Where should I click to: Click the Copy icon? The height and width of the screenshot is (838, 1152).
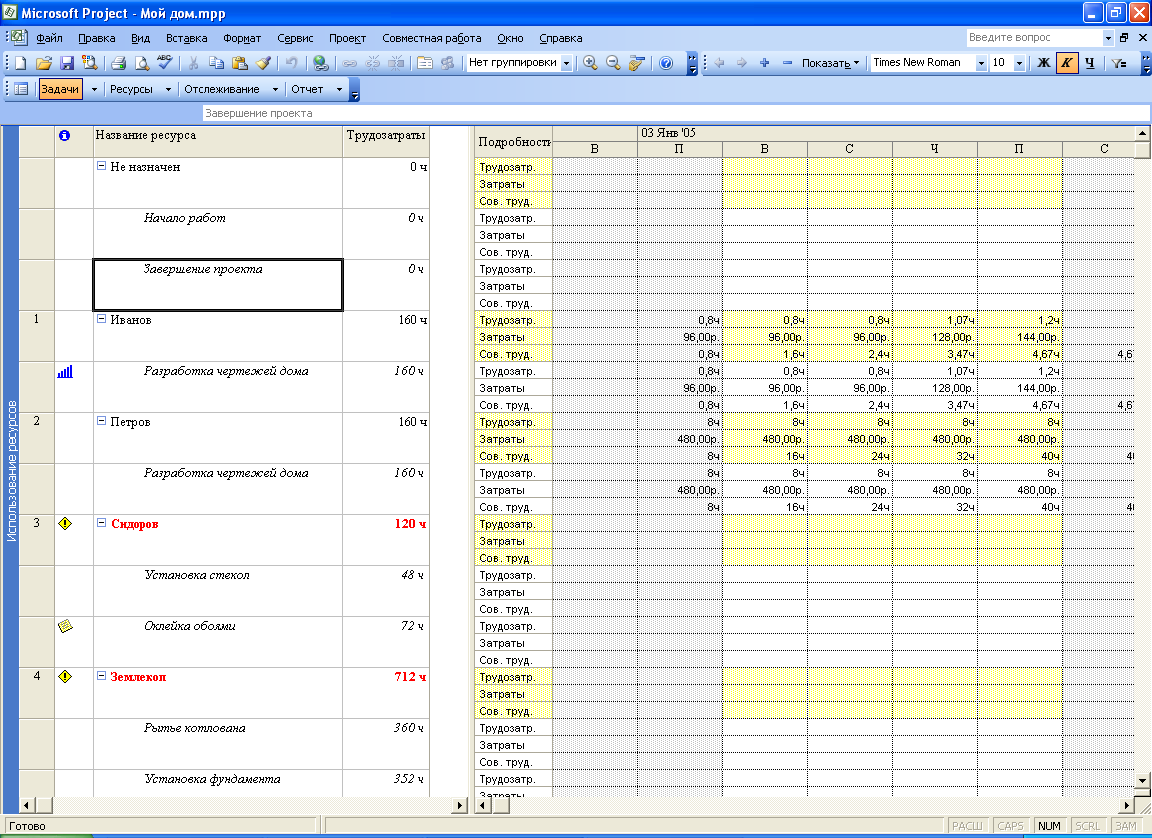[x=216, y=63]
